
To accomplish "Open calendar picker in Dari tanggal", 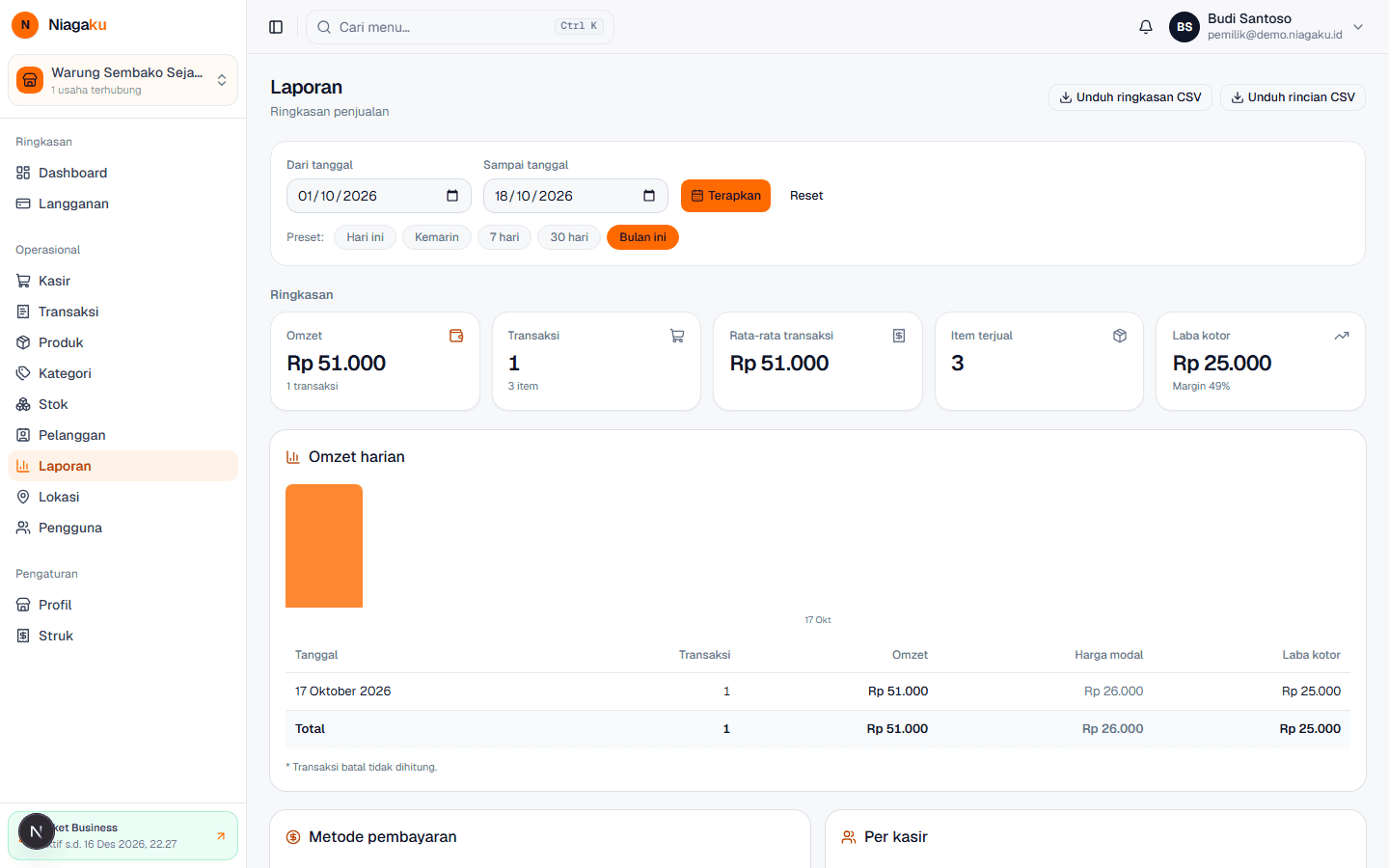I will pyautogui.click(x=452, y=196).
